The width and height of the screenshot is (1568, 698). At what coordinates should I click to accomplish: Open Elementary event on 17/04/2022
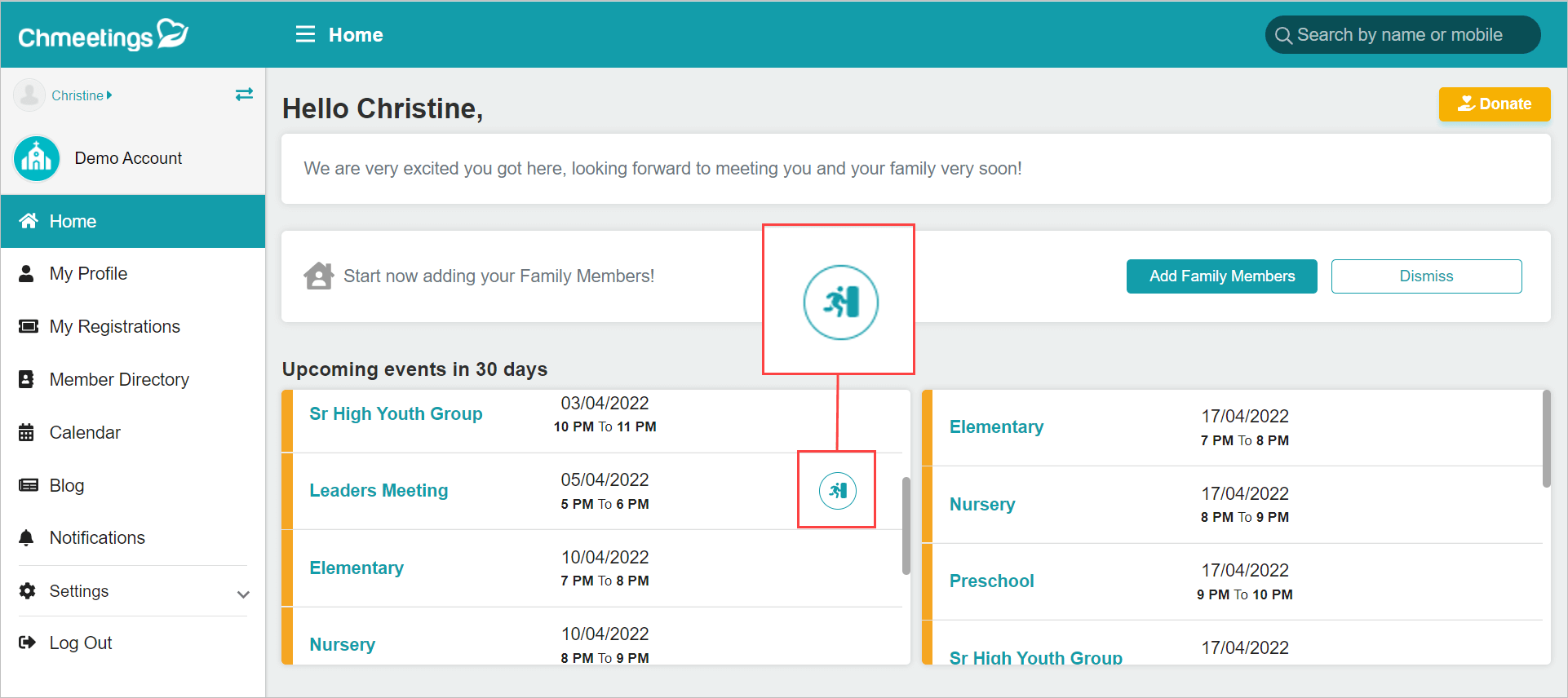(x=996, y=426)
